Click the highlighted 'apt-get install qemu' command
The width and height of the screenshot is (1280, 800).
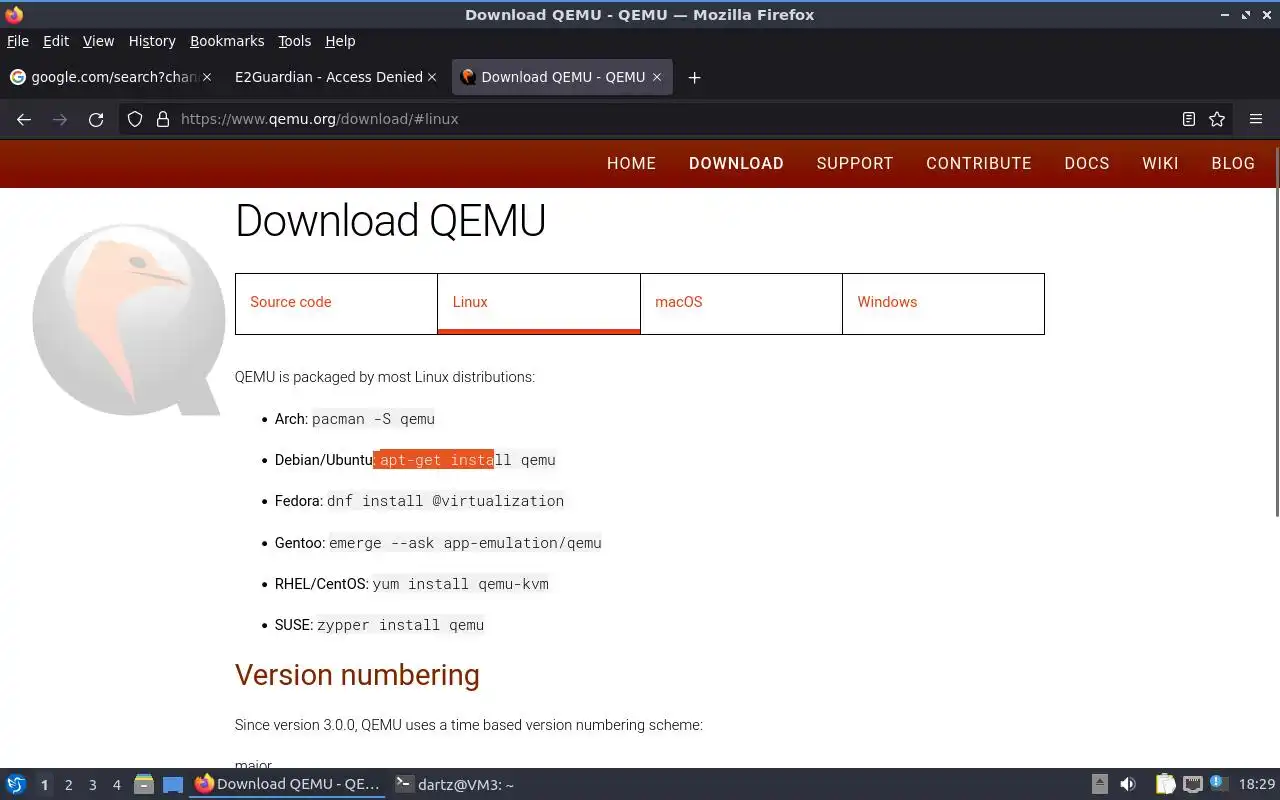pyautogui.click(x=466, y=460)
